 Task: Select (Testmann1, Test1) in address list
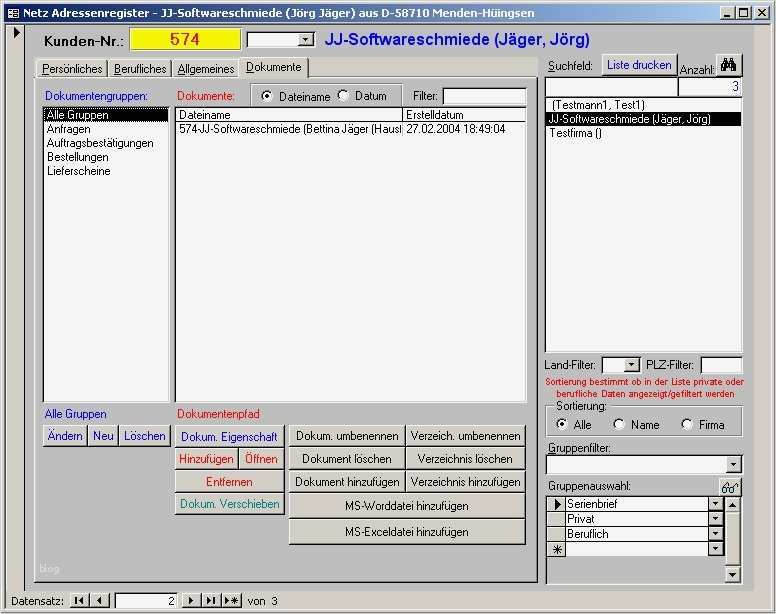[643, 105]
